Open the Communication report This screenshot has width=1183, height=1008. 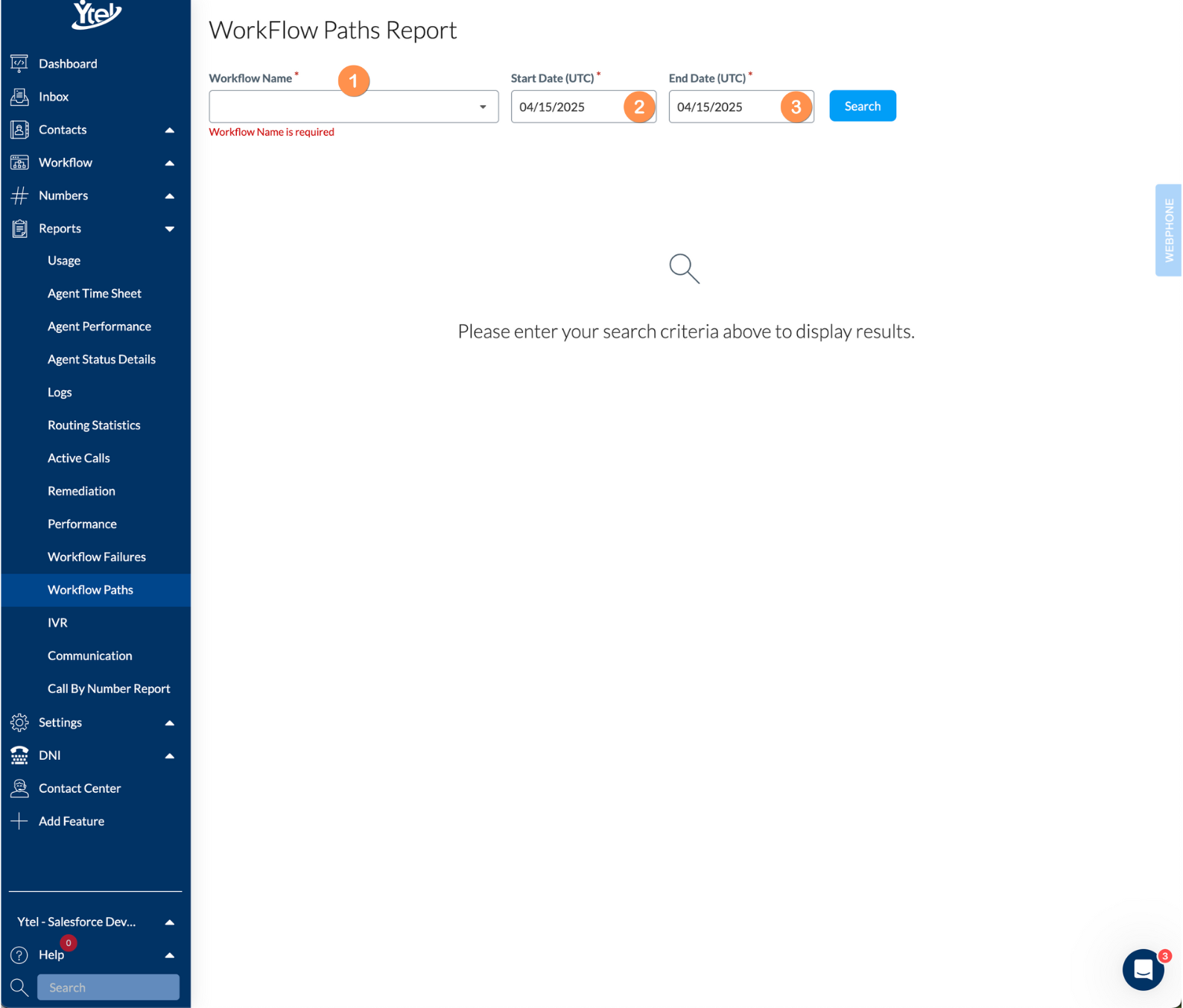(x=89, y=656)
